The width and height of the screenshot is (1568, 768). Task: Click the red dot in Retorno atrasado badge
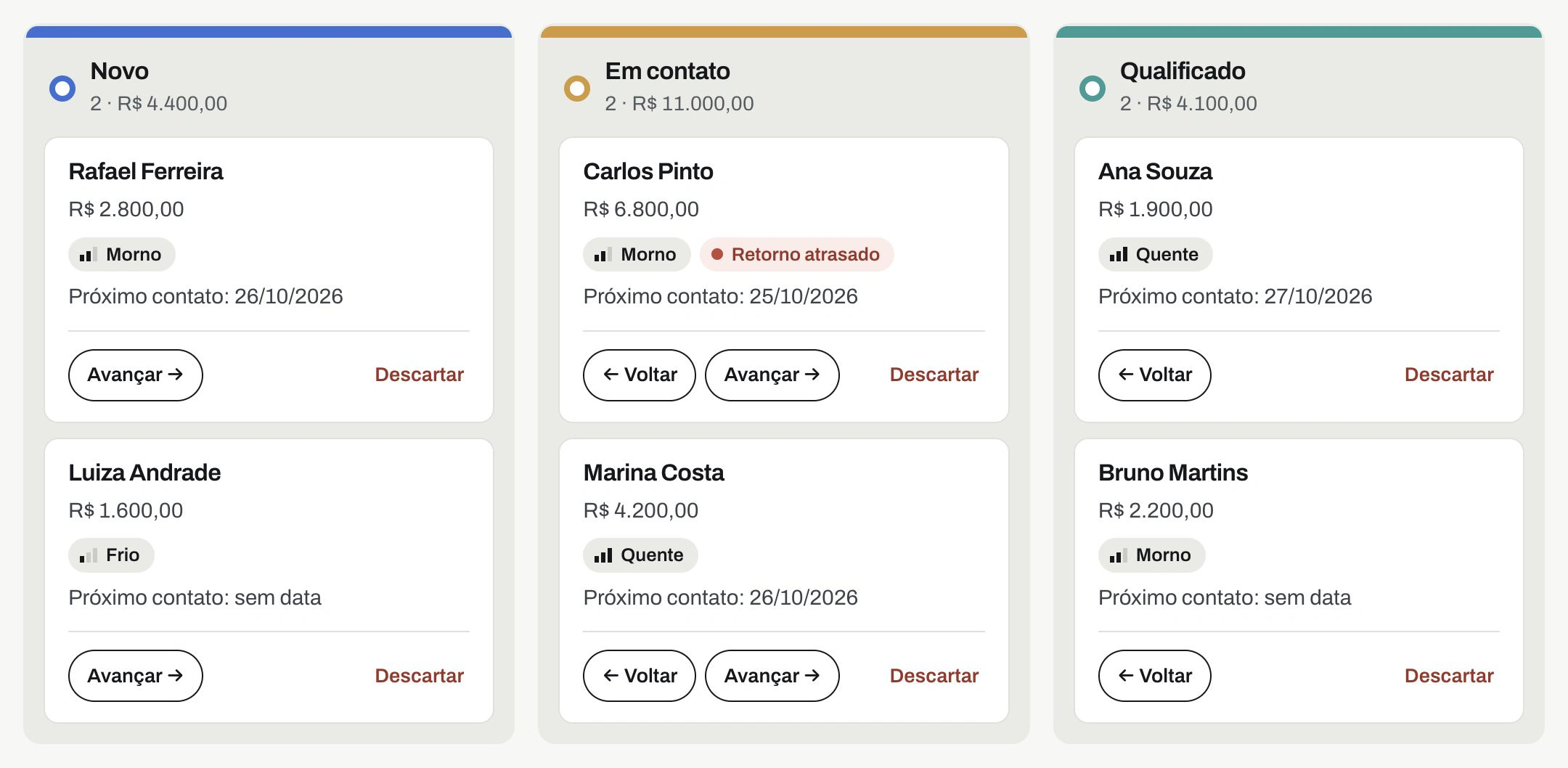click(717, 254)
